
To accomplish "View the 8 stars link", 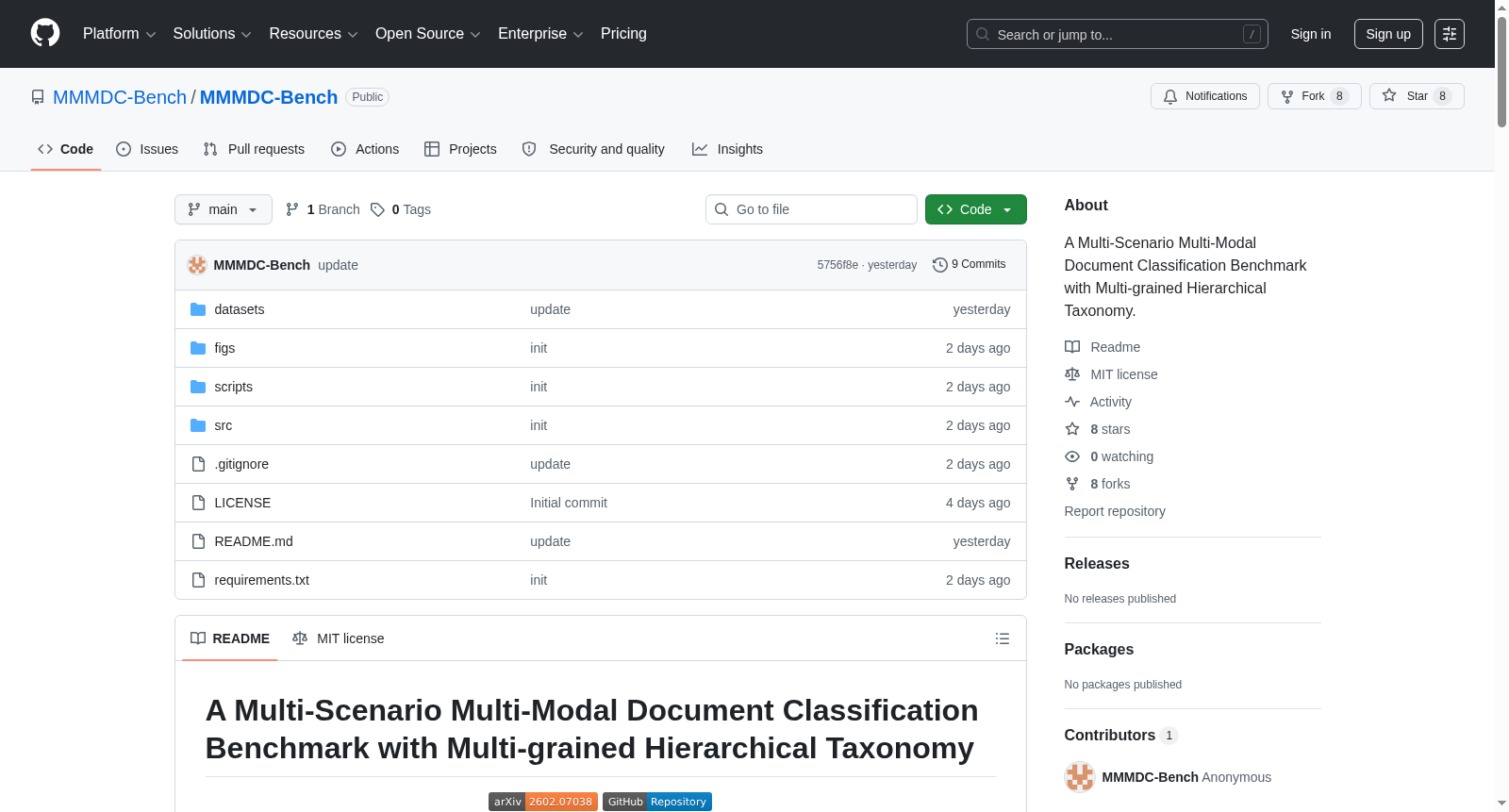I will tap(1098, 429).
